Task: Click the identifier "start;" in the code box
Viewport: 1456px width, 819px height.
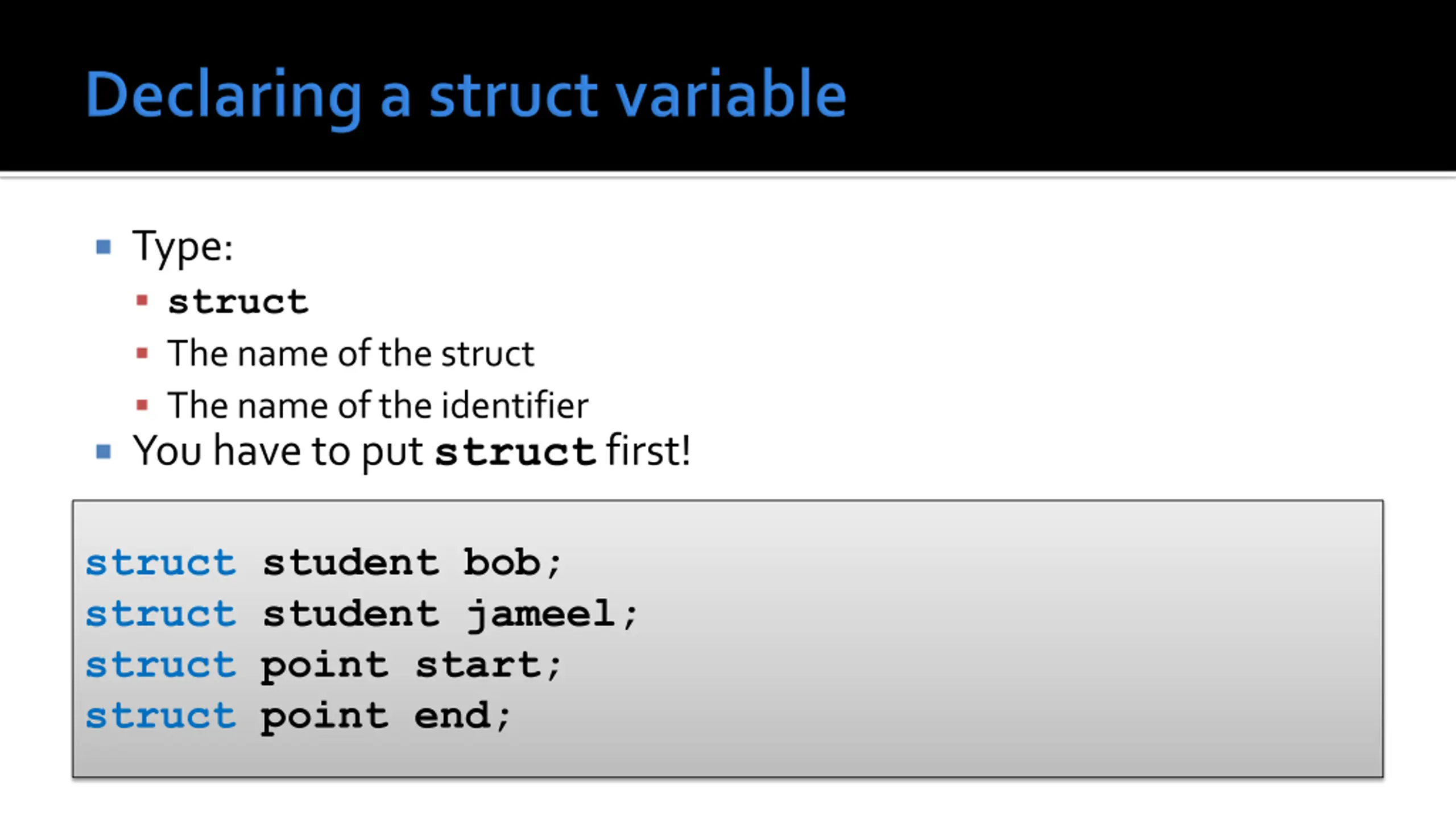Action: tap(488, 664)
